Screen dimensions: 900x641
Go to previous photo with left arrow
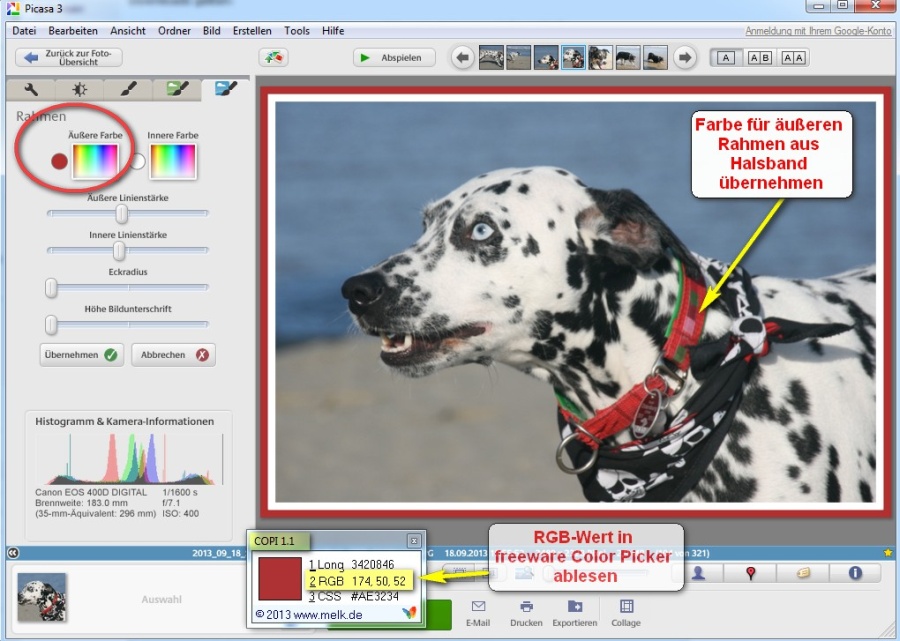point(463,57)
